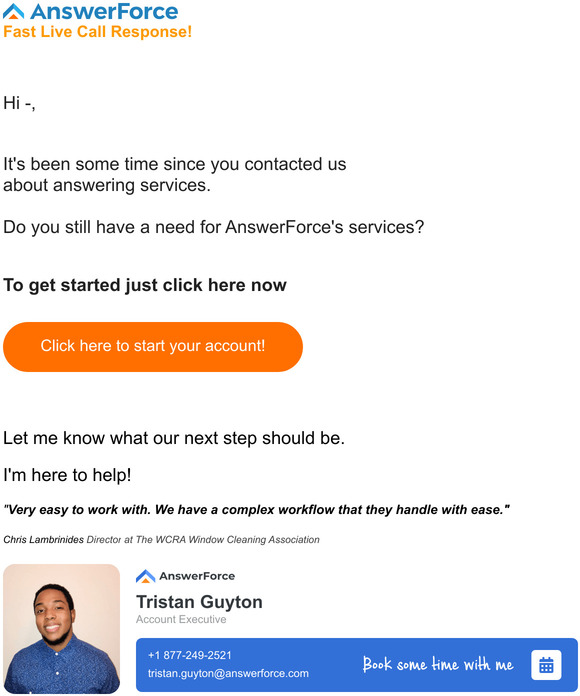Click the small AnswerForce logo icon in signature
580x696 pixels.
point(145,576)
